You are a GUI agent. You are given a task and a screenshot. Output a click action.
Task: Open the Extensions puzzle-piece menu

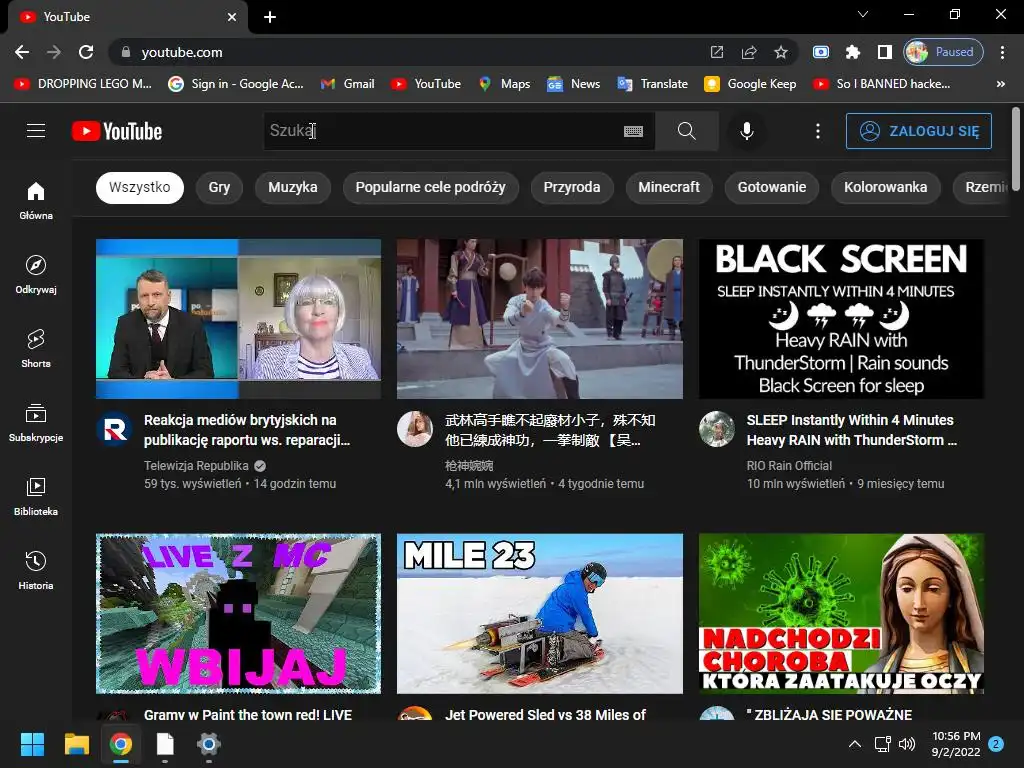[852, 52]
